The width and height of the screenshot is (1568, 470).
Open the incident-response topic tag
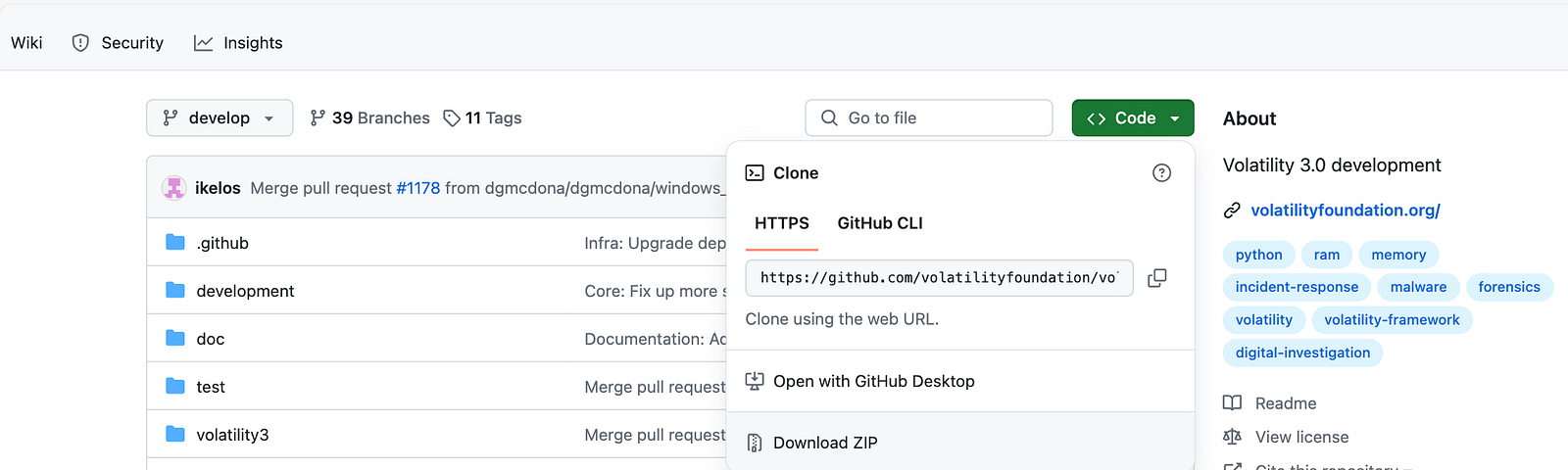(1297, 287)
